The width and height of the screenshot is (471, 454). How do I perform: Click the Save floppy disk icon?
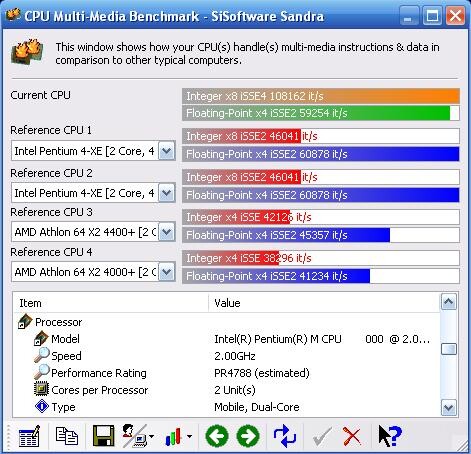click(x=103, y=436)
